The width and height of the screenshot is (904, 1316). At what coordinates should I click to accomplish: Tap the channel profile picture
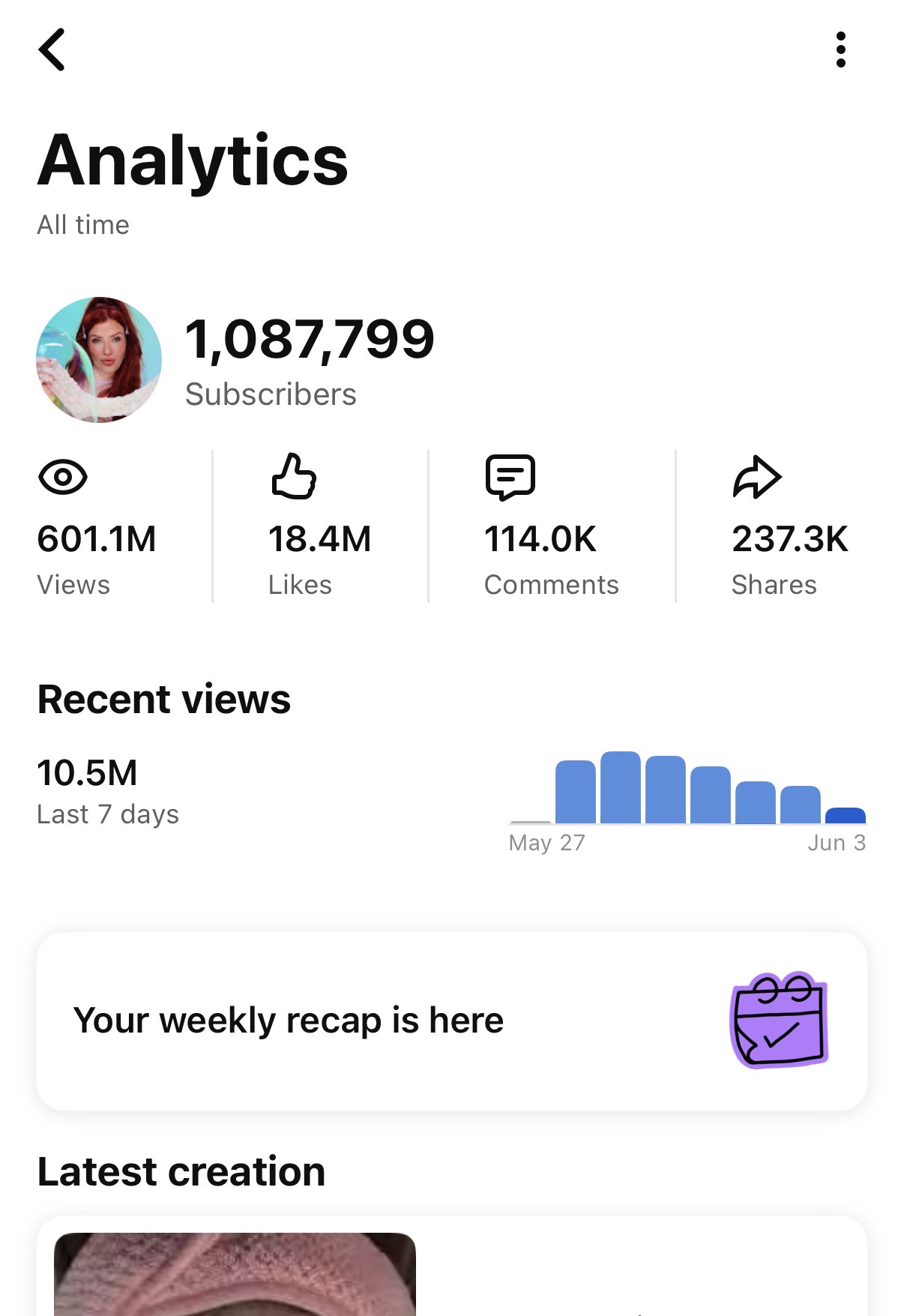pos(99,360)
